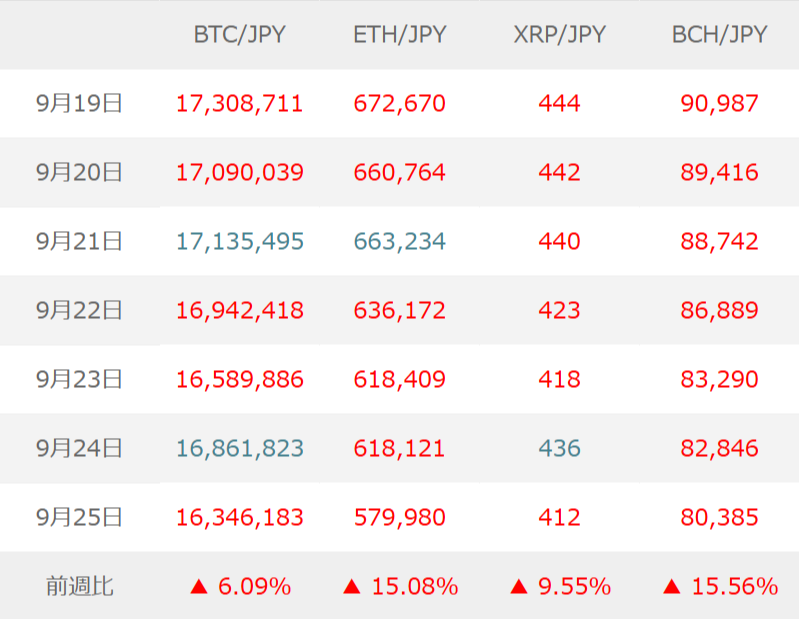Image resolution: width=799 pixels, height=619 pixels.
Task: Click the red triangle beside 15.56%
Action: click(671, 586)
